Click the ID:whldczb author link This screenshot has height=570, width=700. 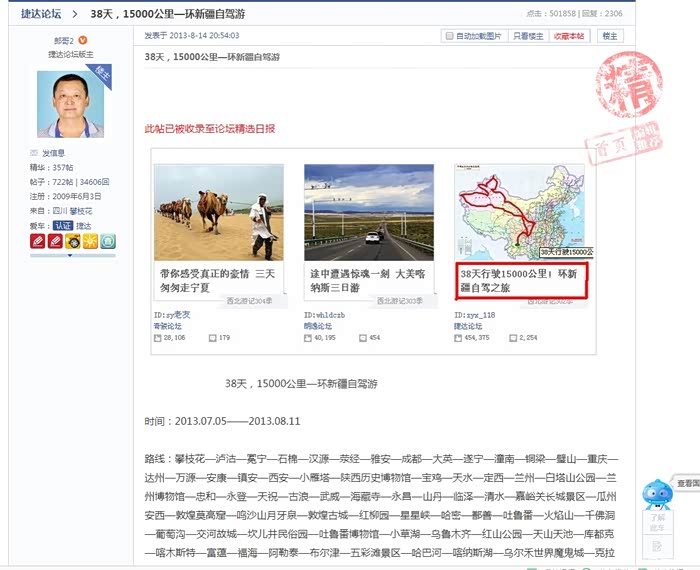coord(324,315)
